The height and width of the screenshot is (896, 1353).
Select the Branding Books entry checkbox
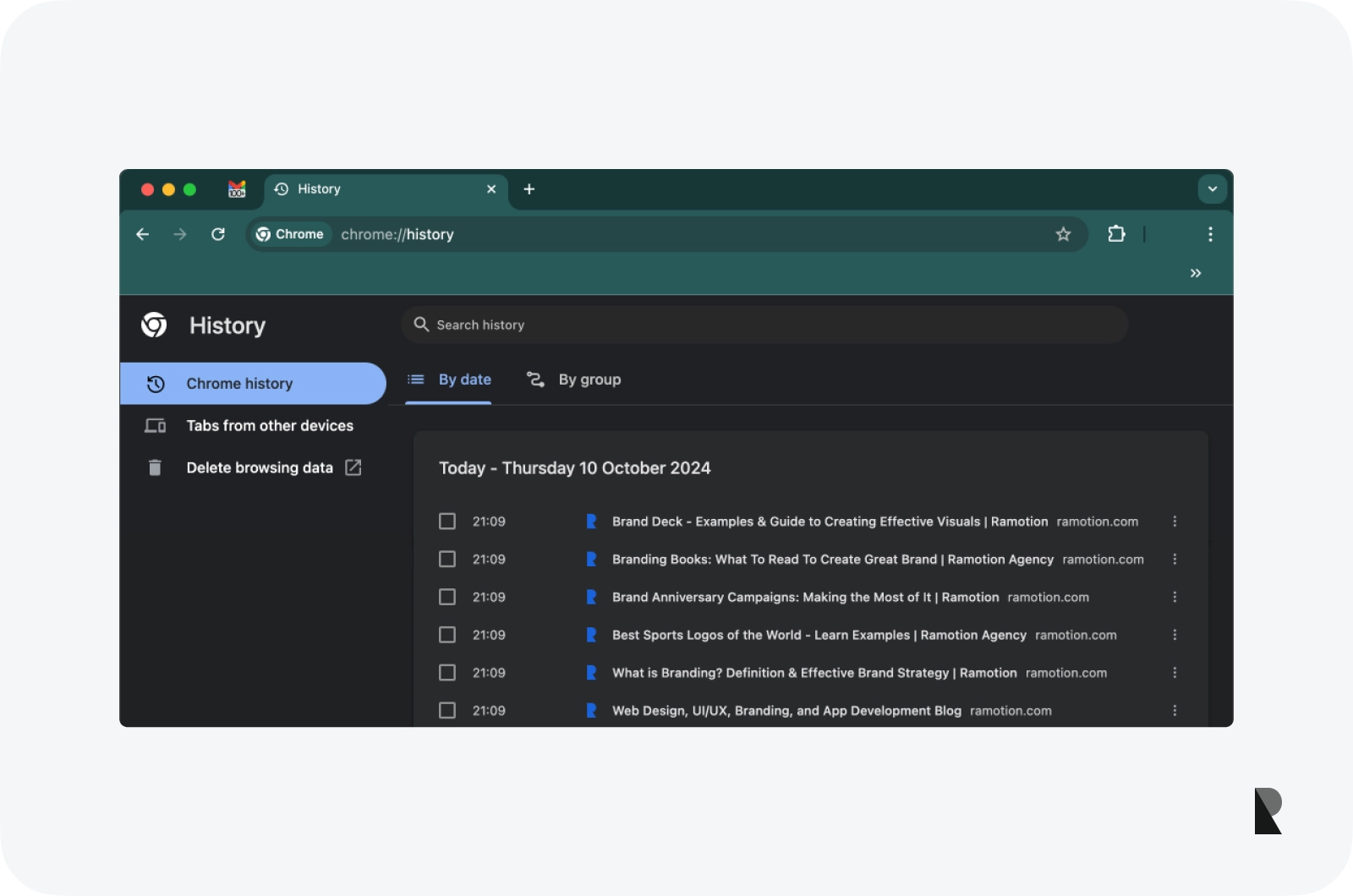point(447,560)
